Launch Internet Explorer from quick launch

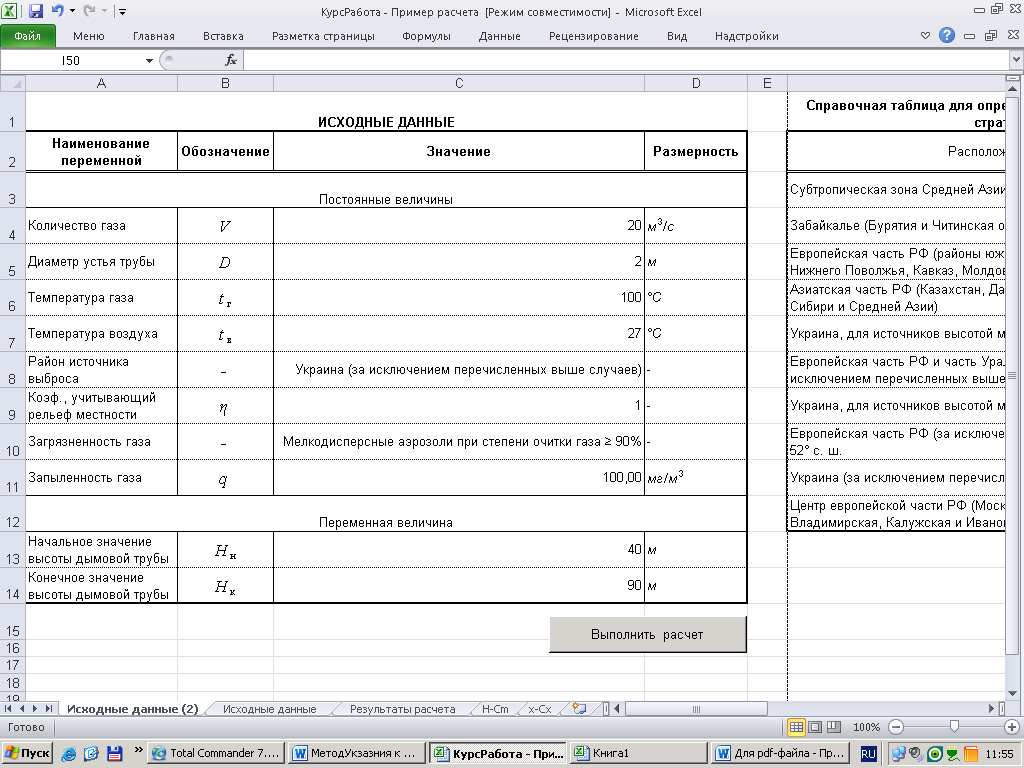pos(69,754)
